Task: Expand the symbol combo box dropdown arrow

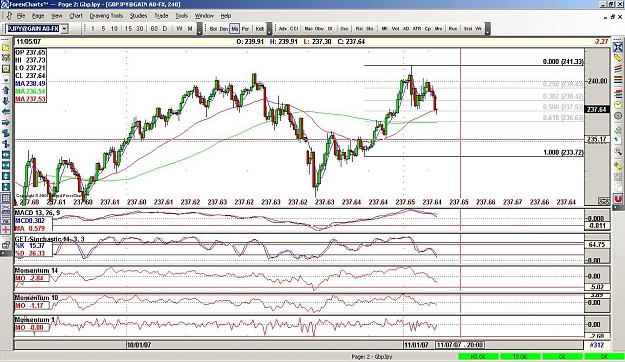Action: coord(64,29)
